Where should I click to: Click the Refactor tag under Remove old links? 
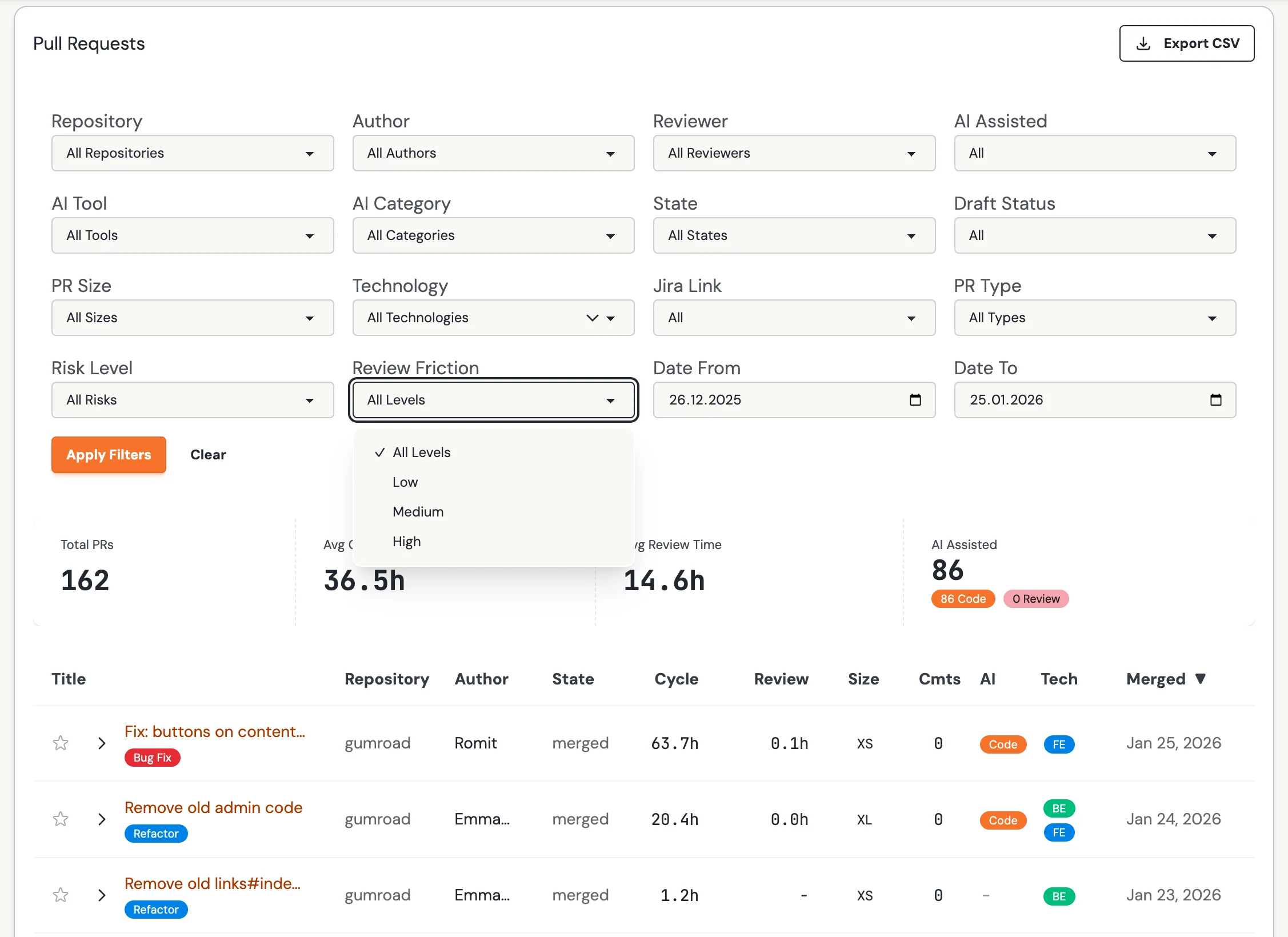coord(156,910)
